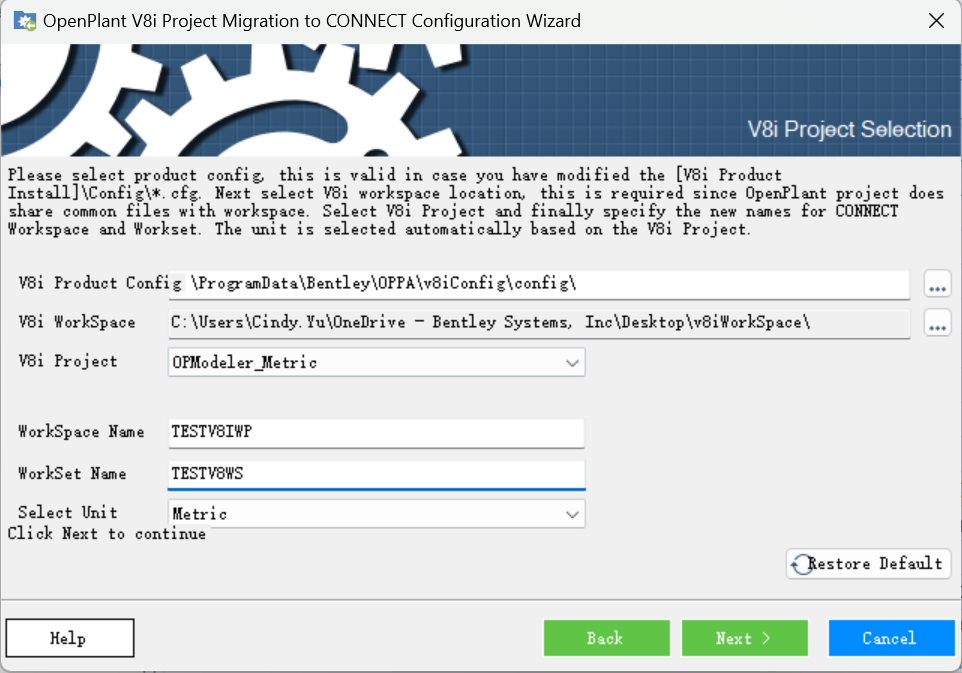
Task: Click the 'V8i WorkSpace' label
Action: (77, 322)
